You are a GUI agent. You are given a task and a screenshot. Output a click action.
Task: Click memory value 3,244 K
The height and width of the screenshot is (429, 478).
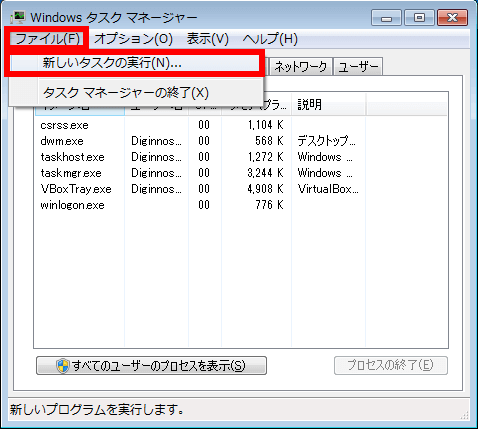point(266,173)
